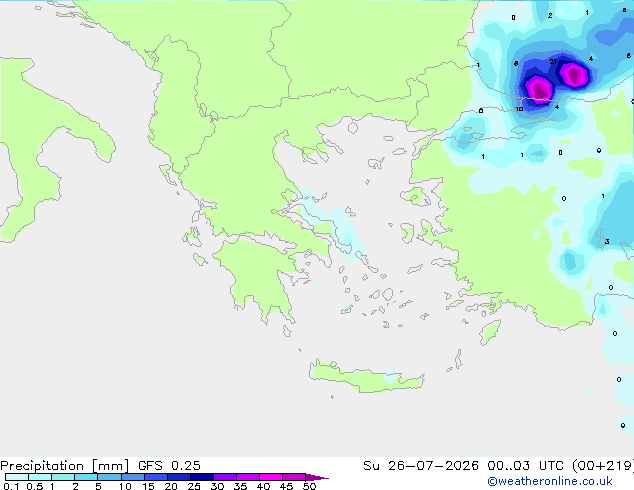Click the 'Su 26-07-2026' date text
The height and width of the screenshot is (490, 634).
pyautogui.click(x=421, y=466)
